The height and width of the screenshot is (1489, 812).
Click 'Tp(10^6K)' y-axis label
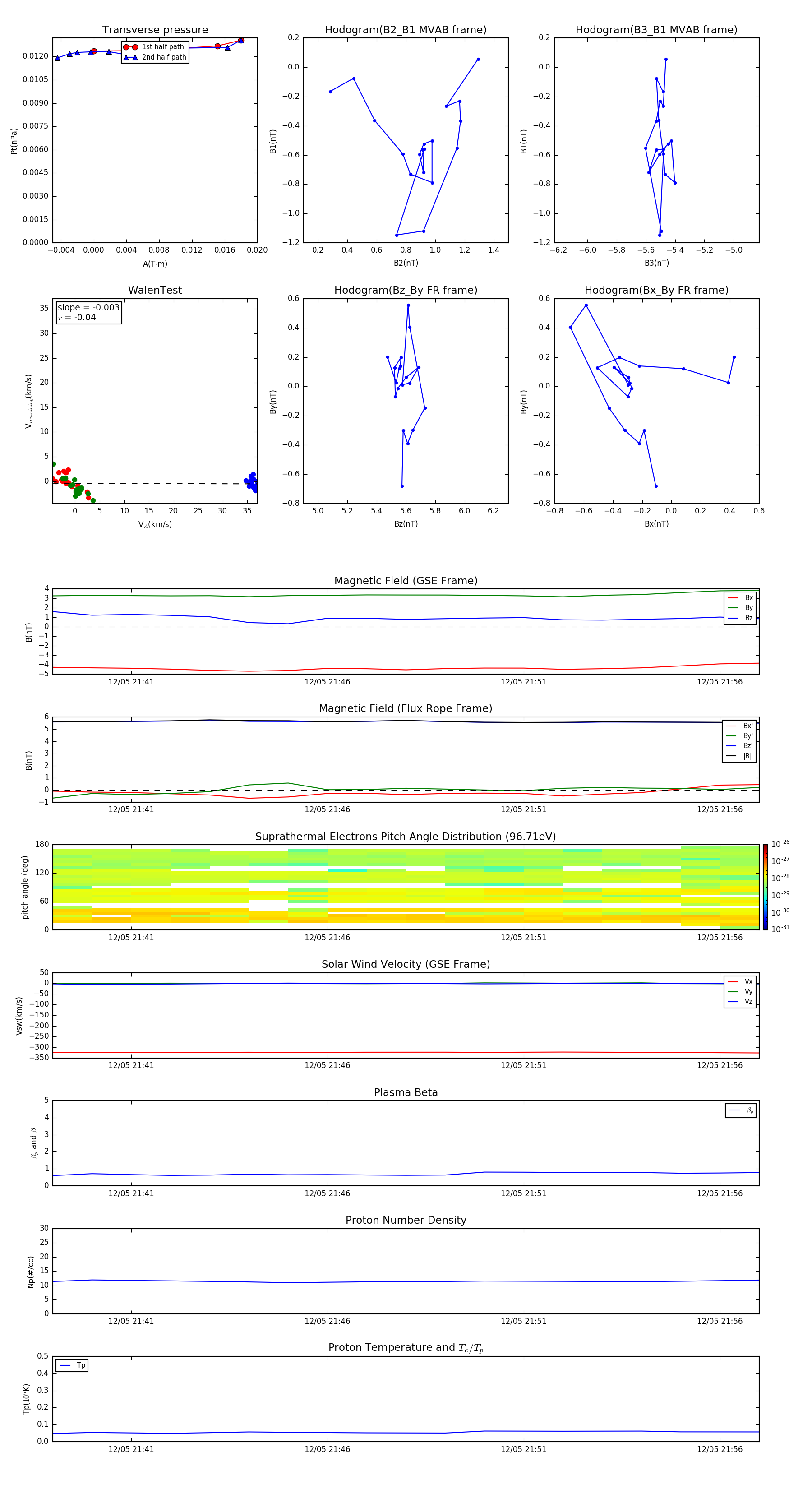coord(26,1399)
